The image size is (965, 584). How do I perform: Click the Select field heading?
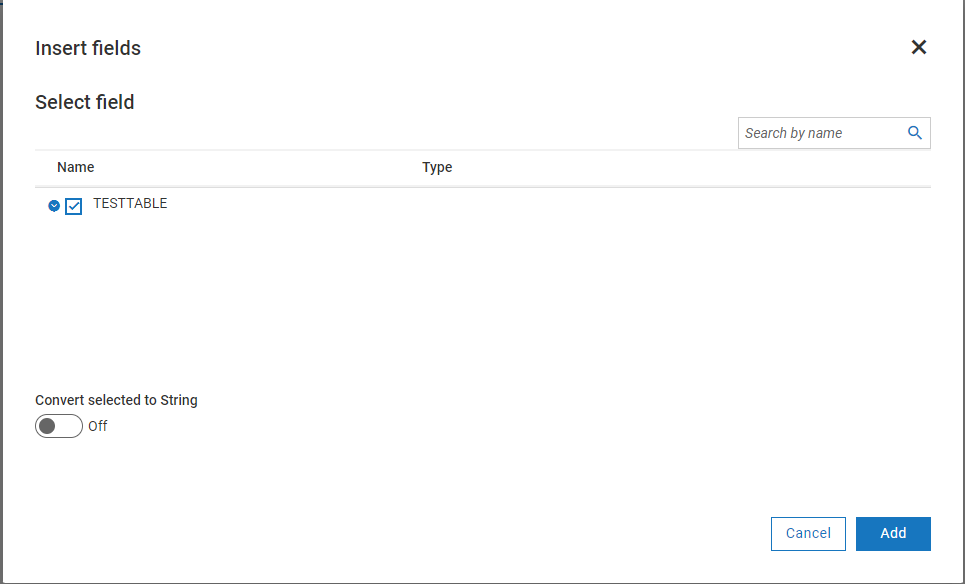85,102
